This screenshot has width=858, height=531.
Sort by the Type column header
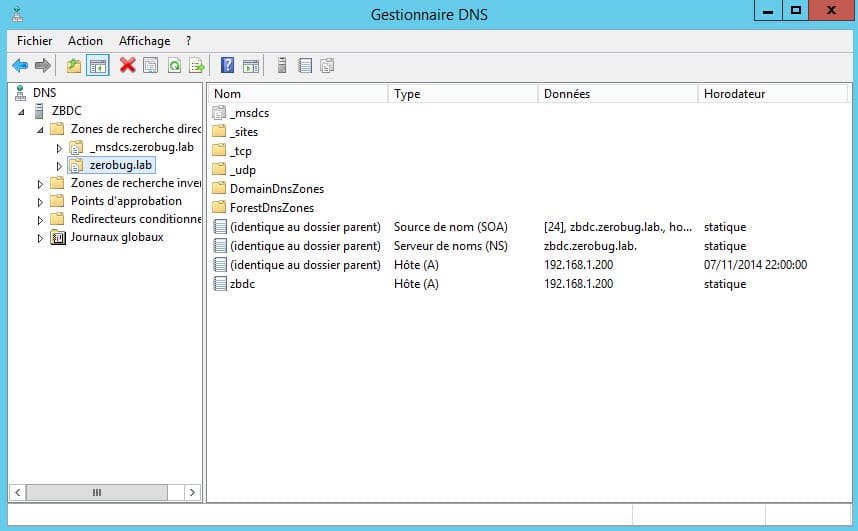click(463, 94)
